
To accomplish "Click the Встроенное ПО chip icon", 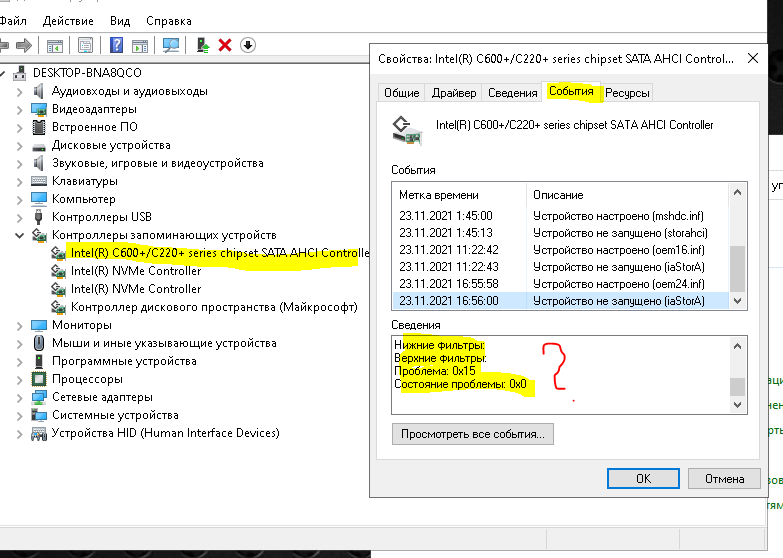I will pos(38,127).
